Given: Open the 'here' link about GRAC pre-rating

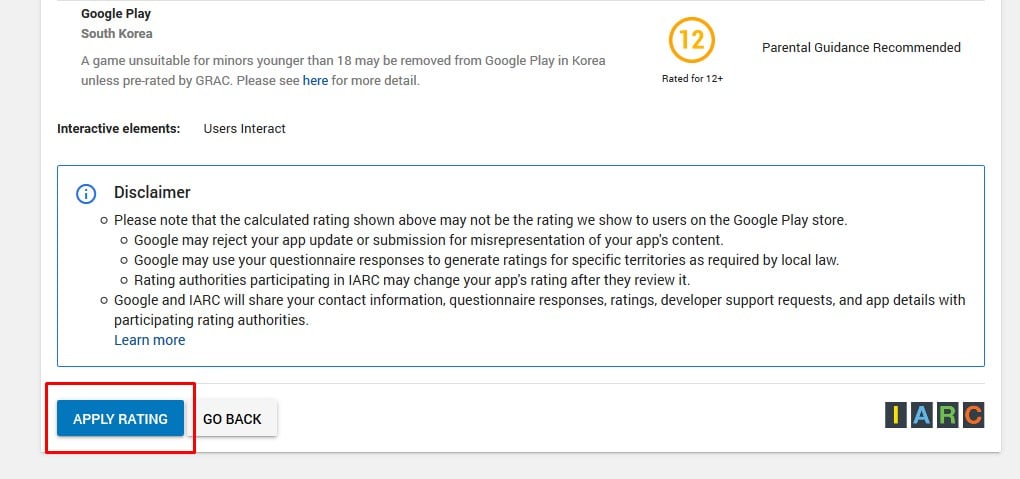Looking at the screenshot, I should point(315,80).
